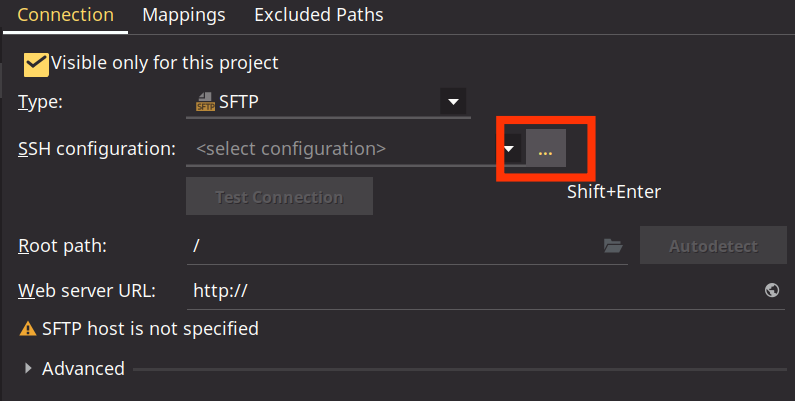Switch to the Mappings tab
This screenshot has width=795, height=401.
click(x=184, y=15)
